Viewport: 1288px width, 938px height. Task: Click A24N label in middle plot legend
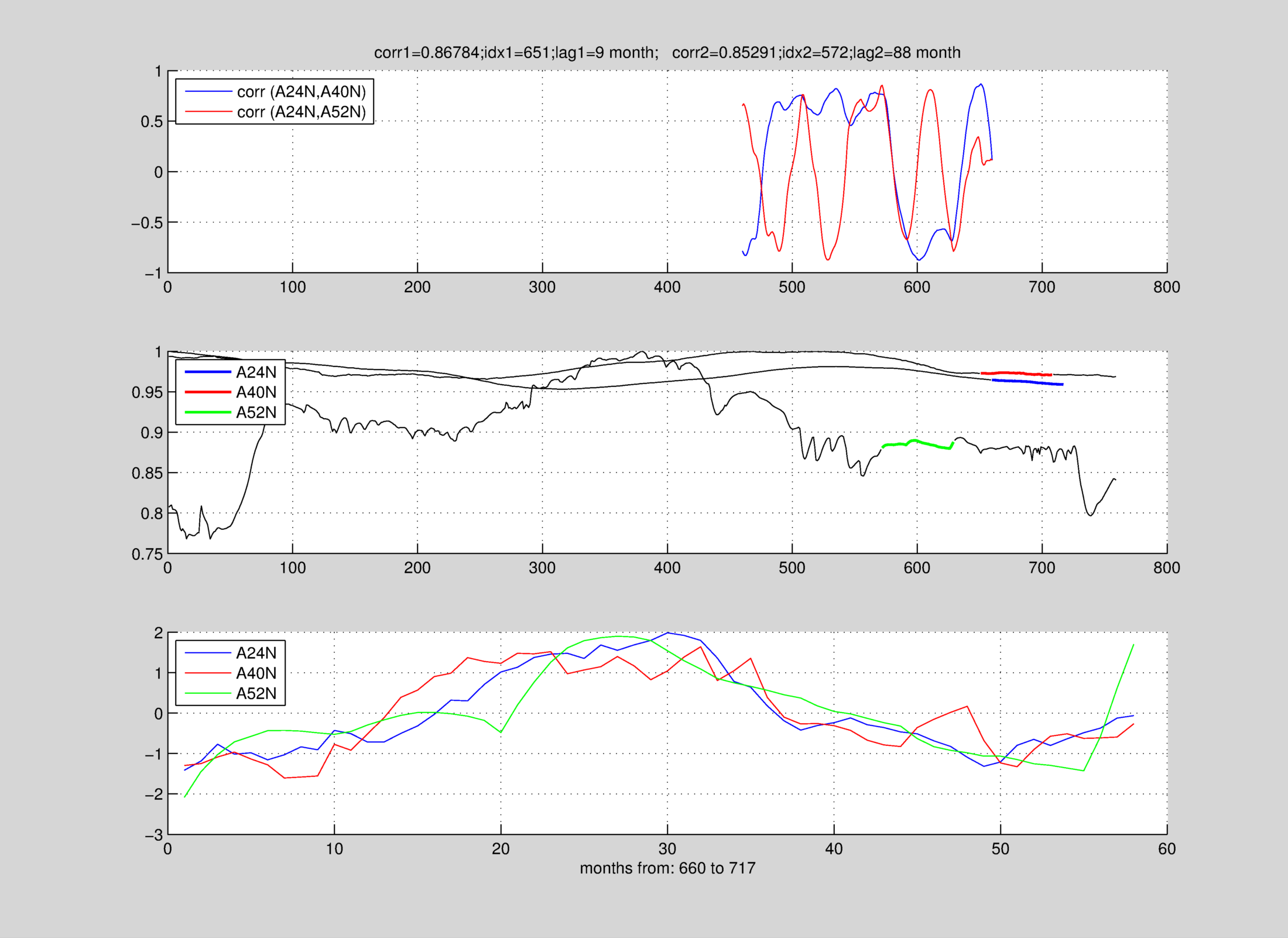(x=256, y=372)
